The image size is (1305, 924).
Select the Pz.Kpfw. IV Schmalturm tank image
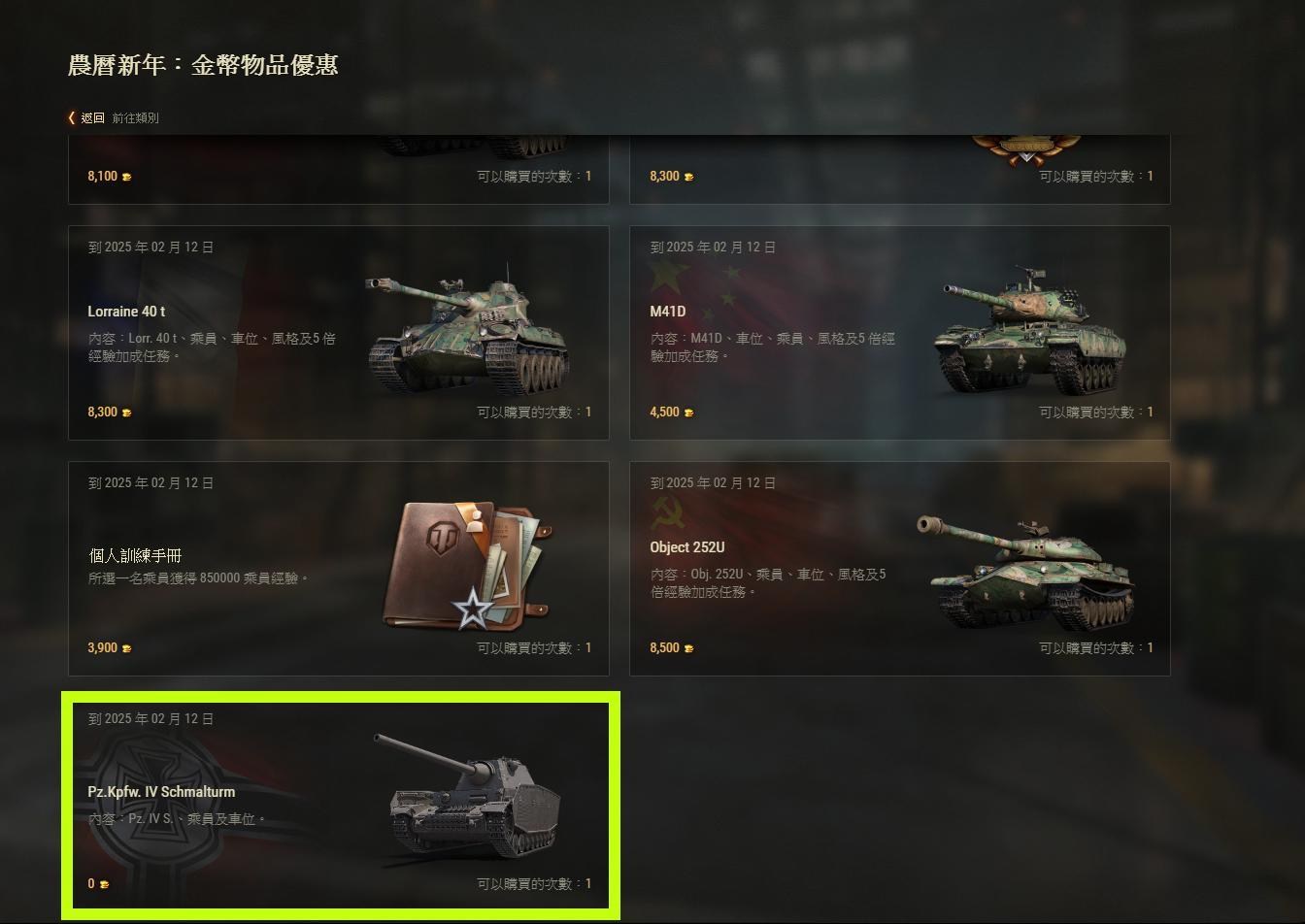468,794
